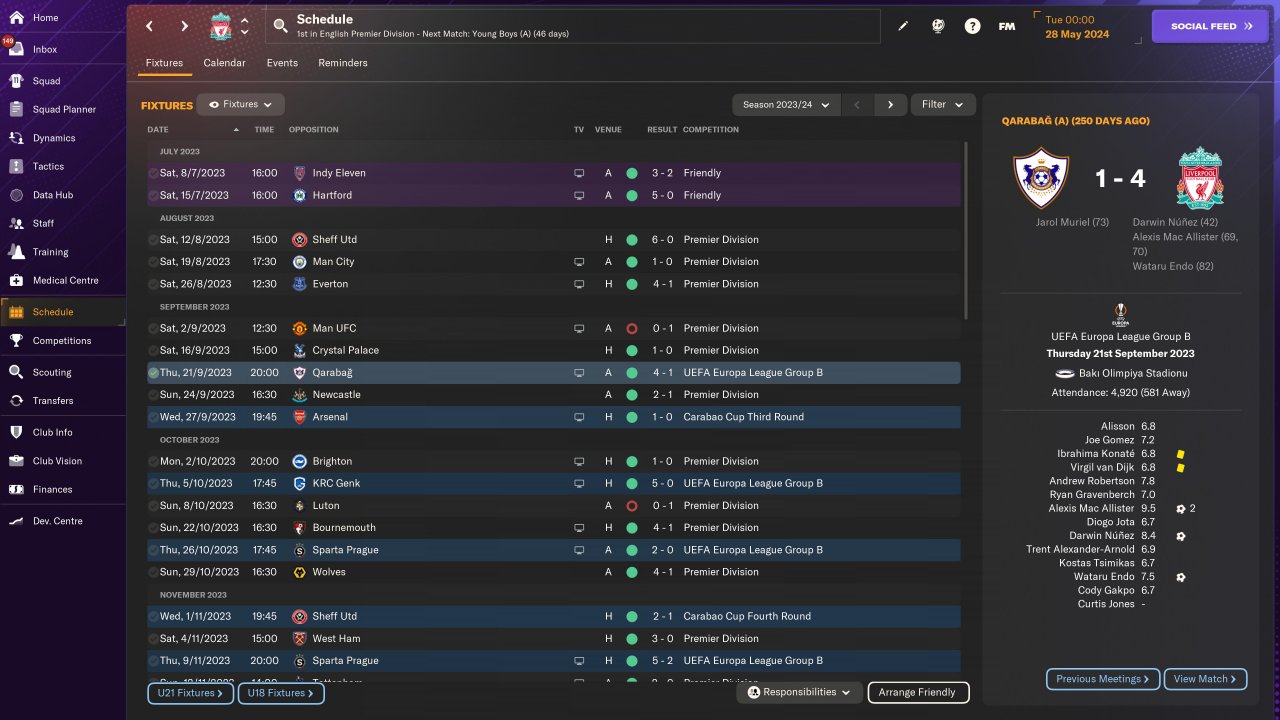Open the Inbox sidebar icon
The height and width of the screenshot is (720, 1280).
pyautogui.click(x=16, y=49)
